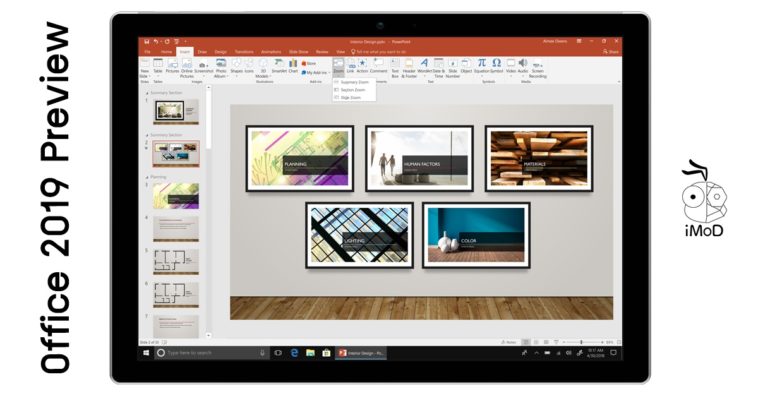
Task: Switch to the Draw tab
Action: 202,52
